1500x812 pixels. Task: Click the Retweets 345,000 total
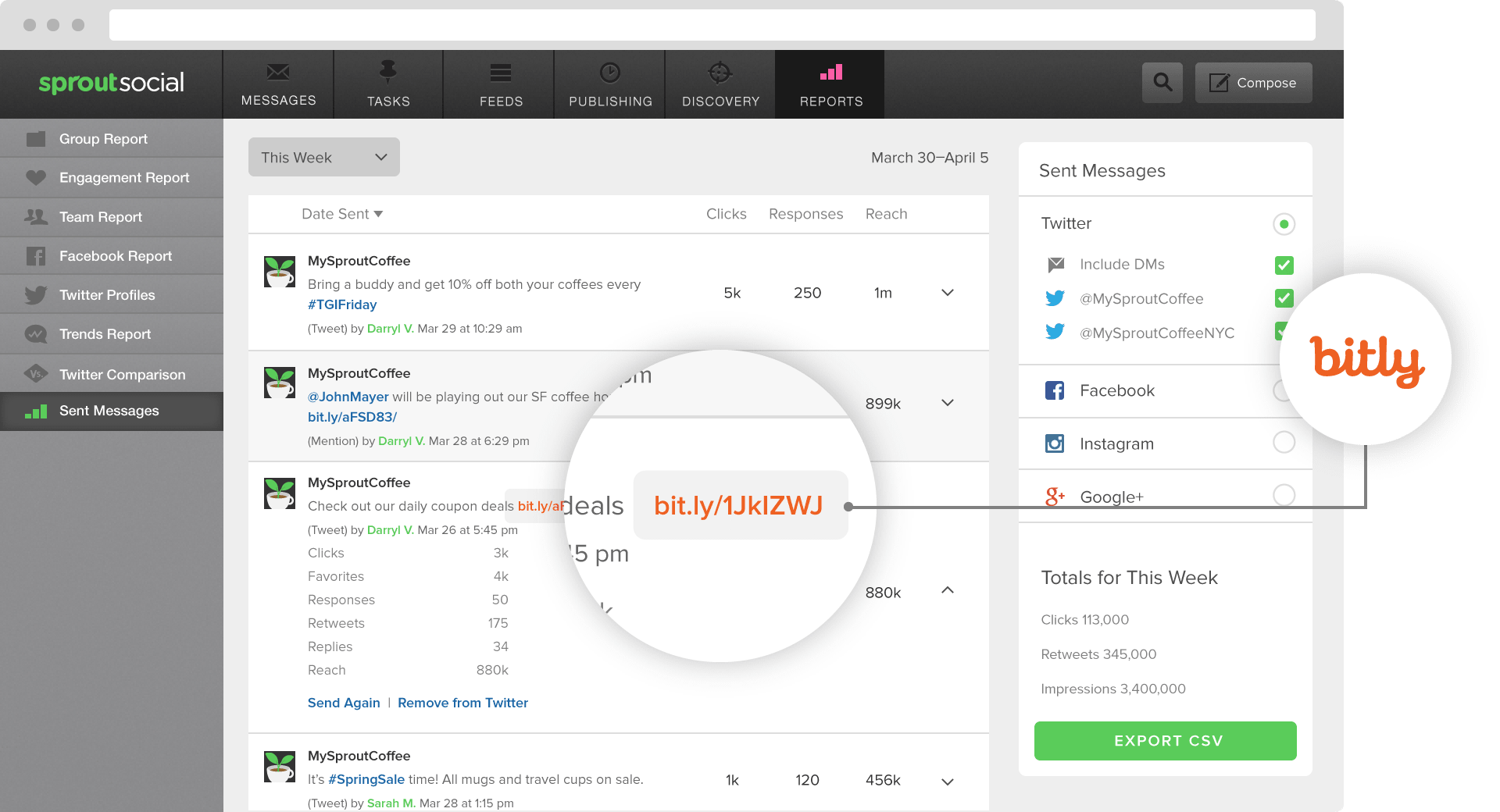(1098, 654)
